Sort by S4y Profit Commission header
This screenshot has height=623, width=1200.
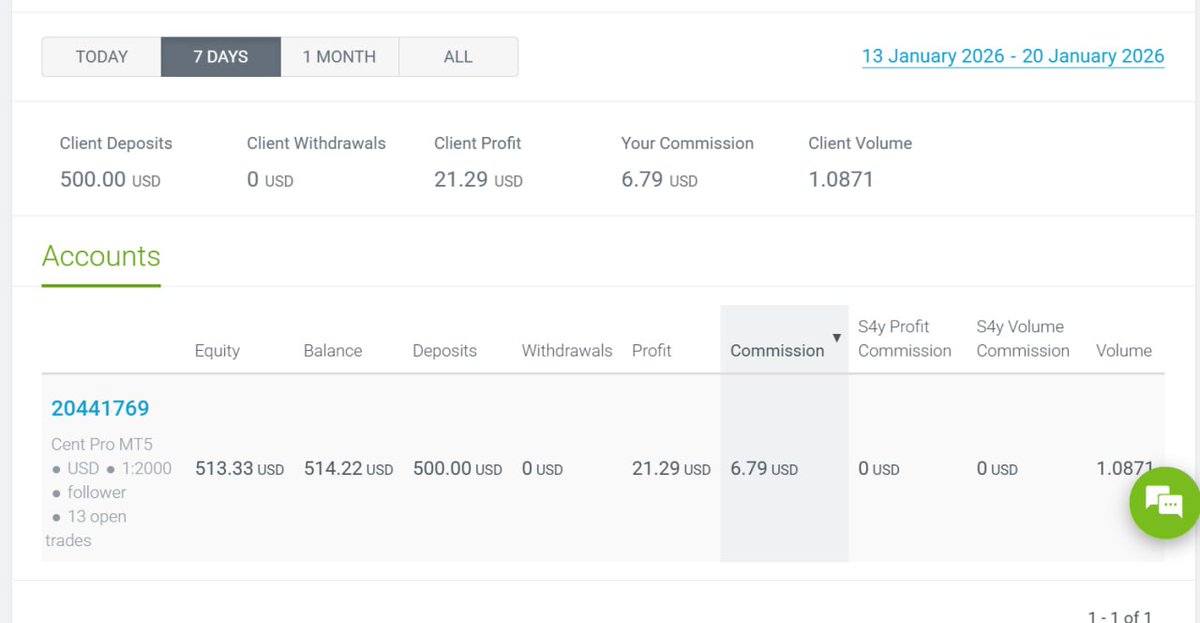[905, 339]
